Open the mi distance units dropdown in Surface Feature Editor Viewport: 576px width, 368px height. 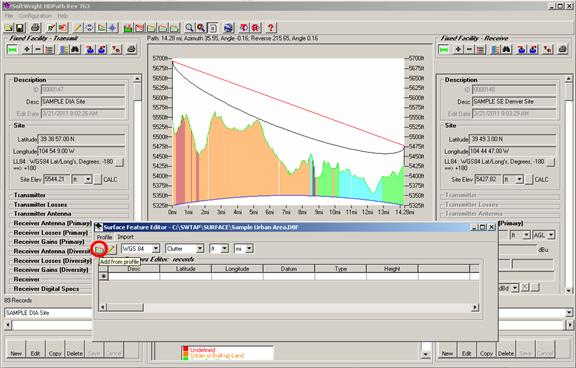(249, 249)
